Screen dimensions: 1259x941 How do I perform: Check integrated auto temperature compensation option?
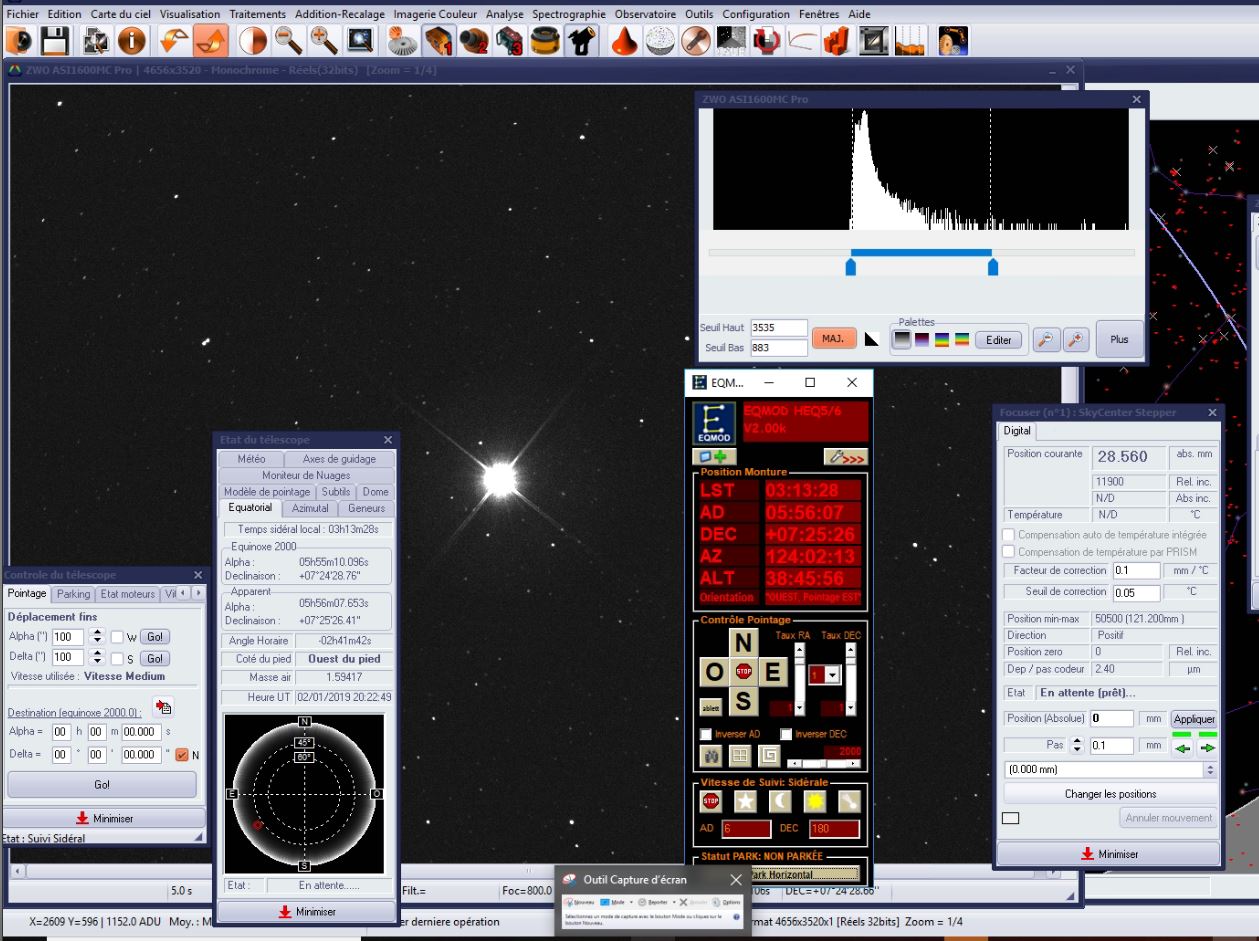(x=1010, y=535)
